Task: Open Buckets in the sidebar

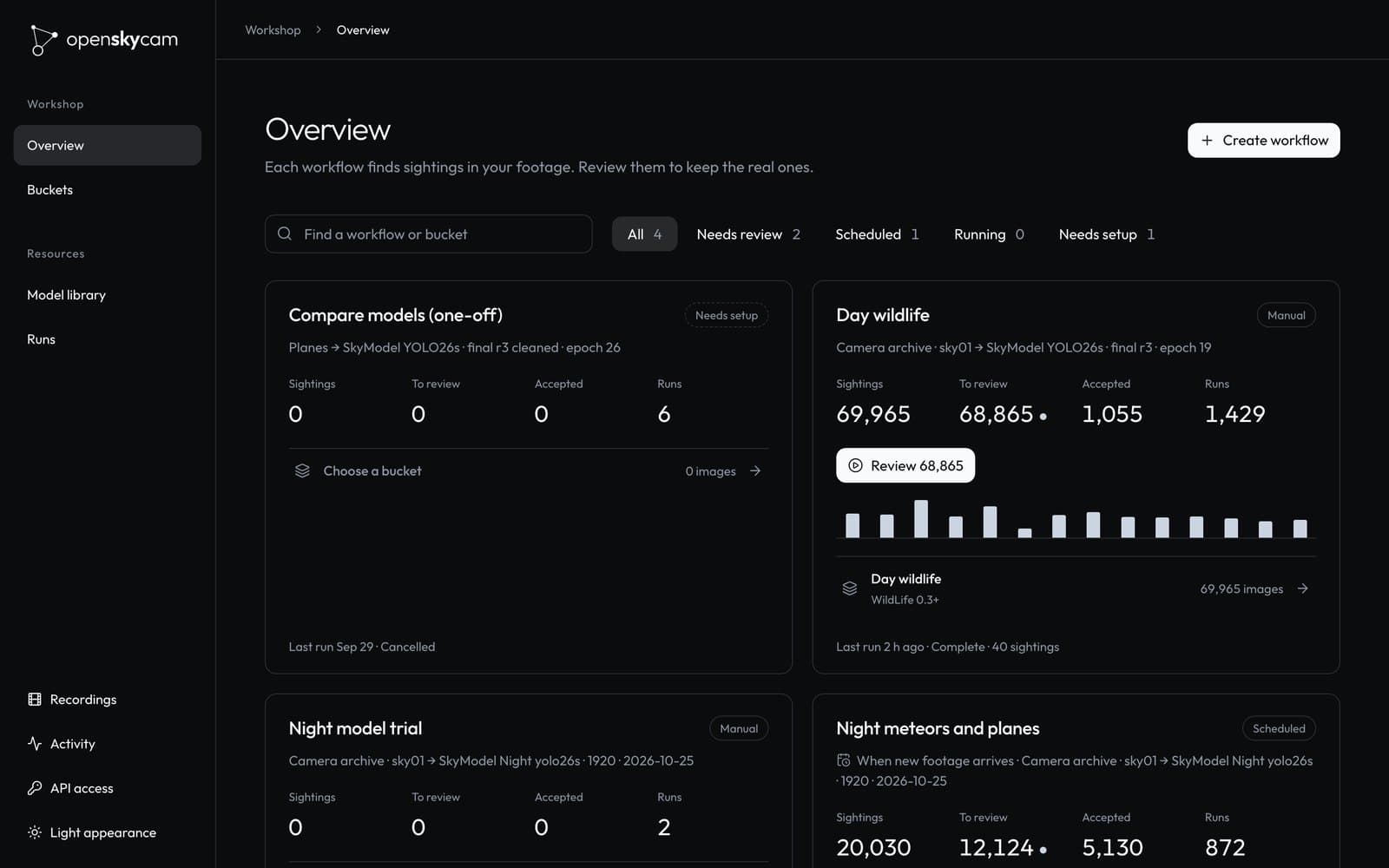Action: (108, 189)
